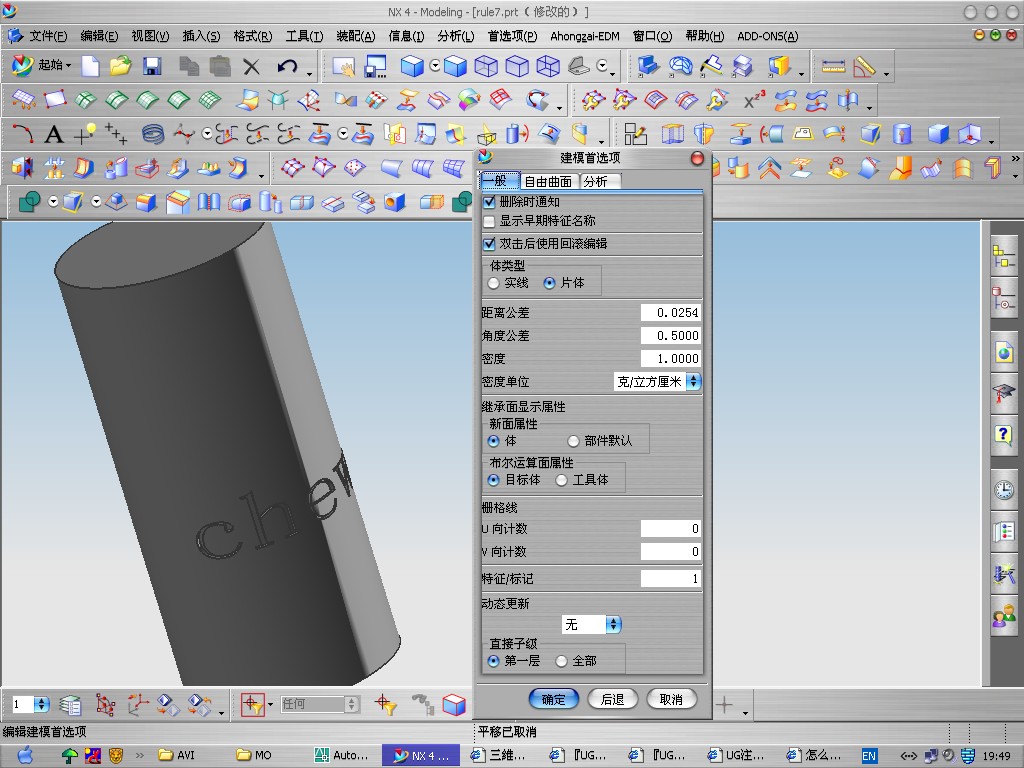
Task: Switch to the 自由曲面 tab
Action: coord(548,182)
